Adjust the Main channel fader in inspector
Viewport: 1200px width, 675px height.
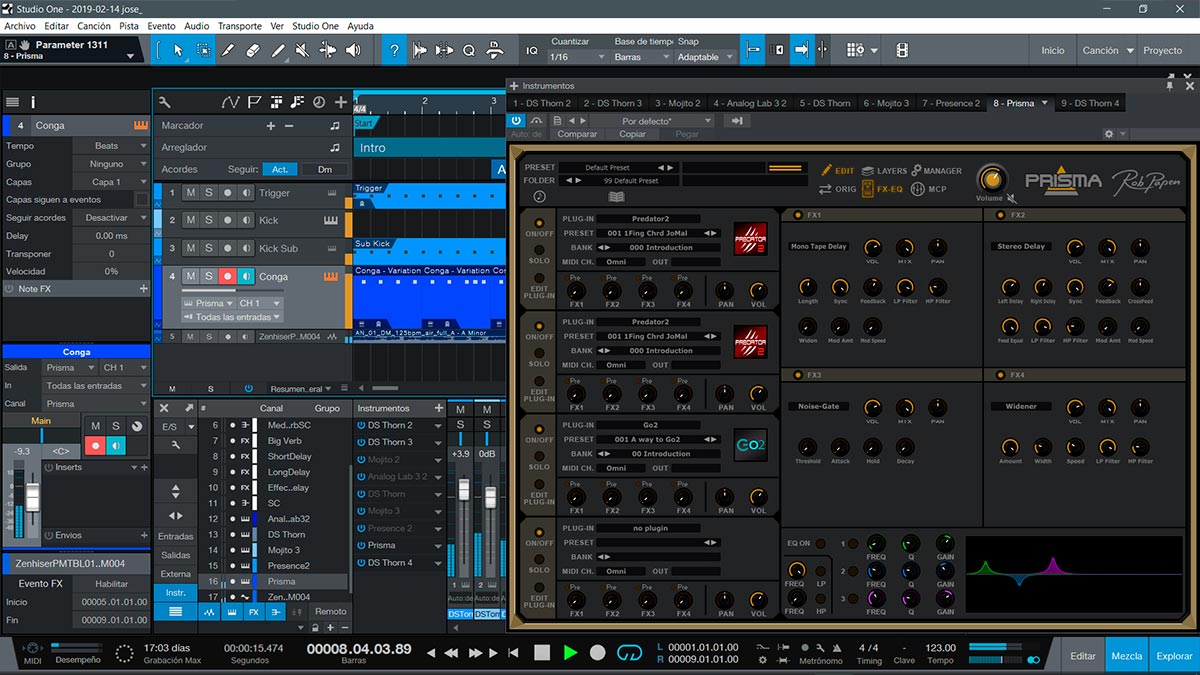point(33,496)
